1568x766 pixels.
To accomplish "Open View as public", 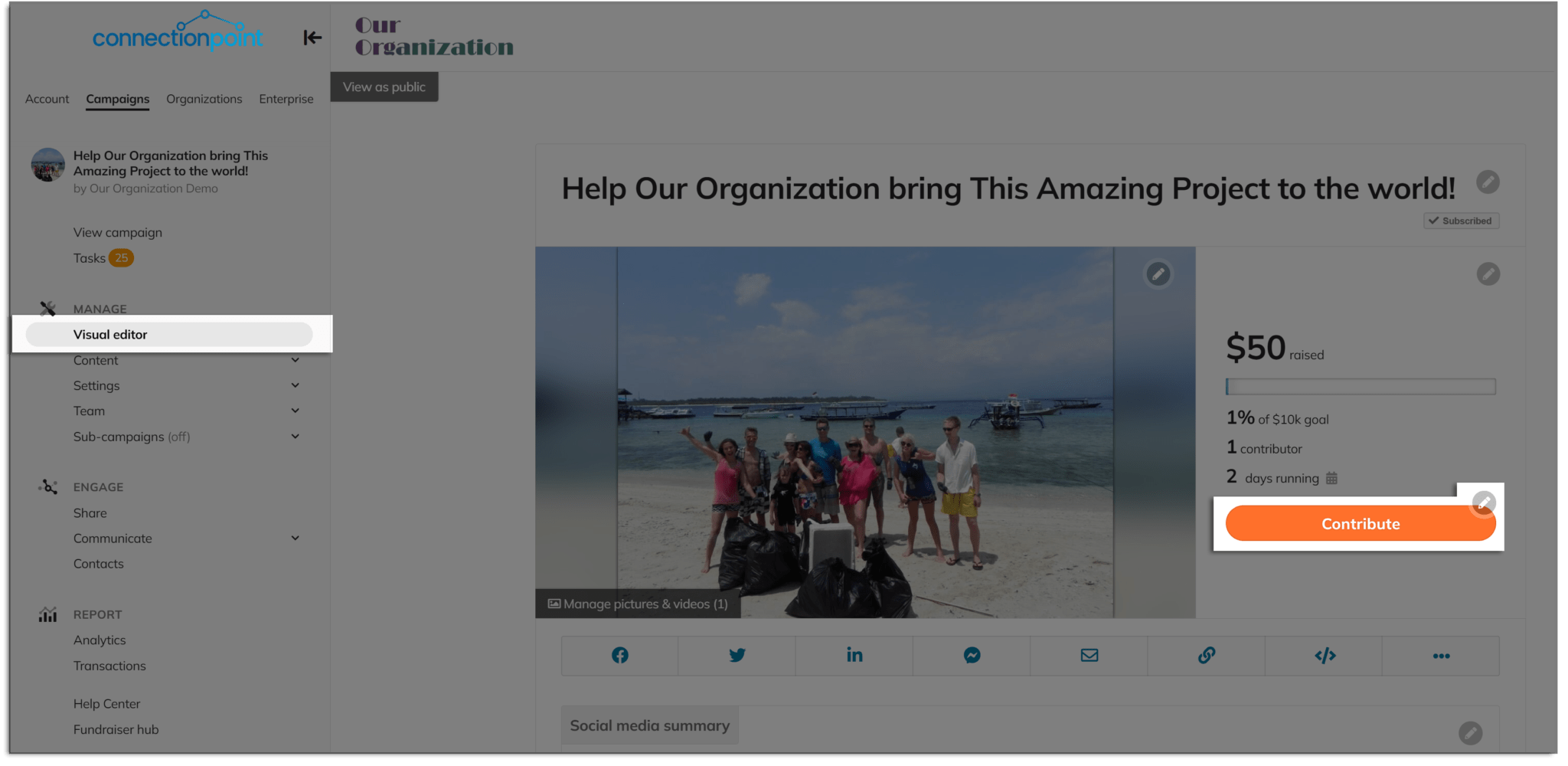I will pos(384,87).
